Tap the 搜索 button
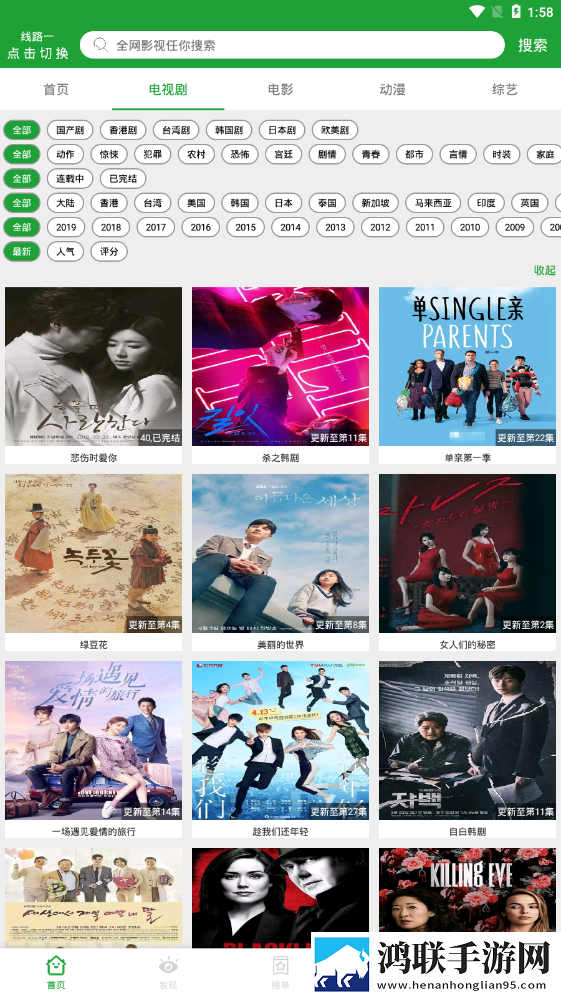This screenshot has height=997, width=561. tap(533, 45)
